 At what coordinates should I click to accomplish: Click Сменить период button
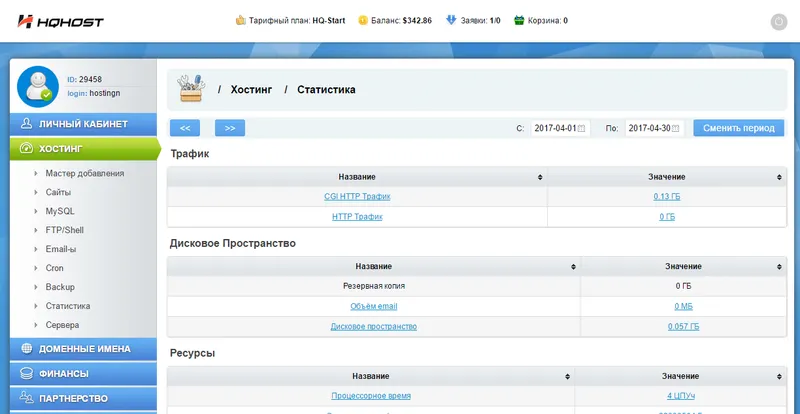coord(739,128)
